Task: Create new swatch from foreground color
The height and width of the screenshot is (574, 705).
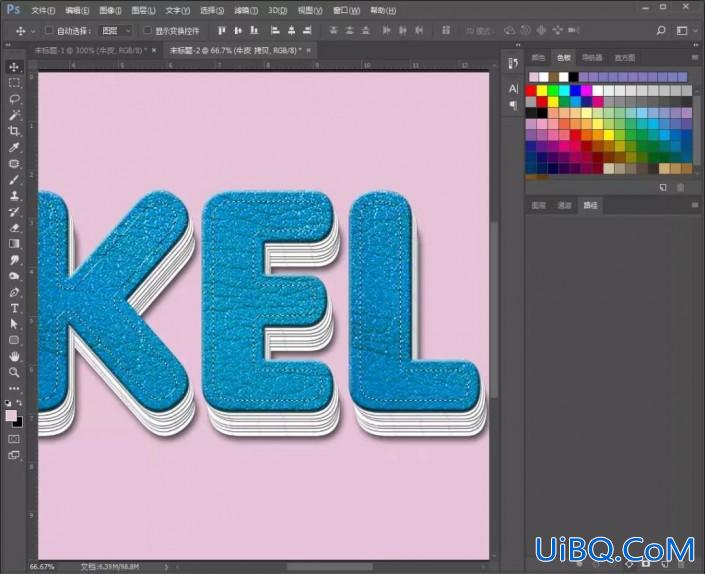Action: (663, 187)
